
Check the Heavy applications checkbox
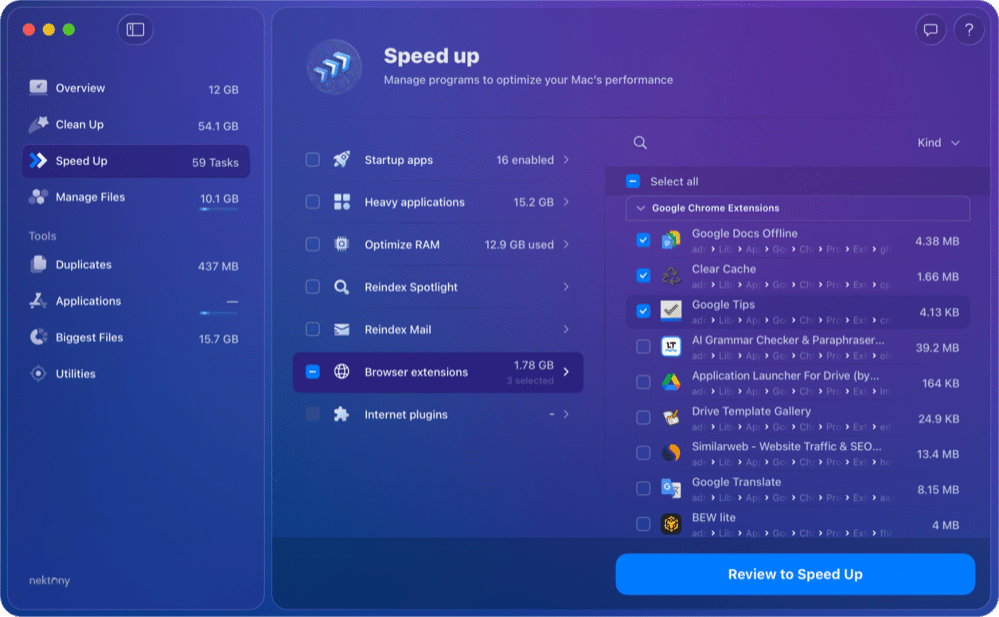(312, 202)
